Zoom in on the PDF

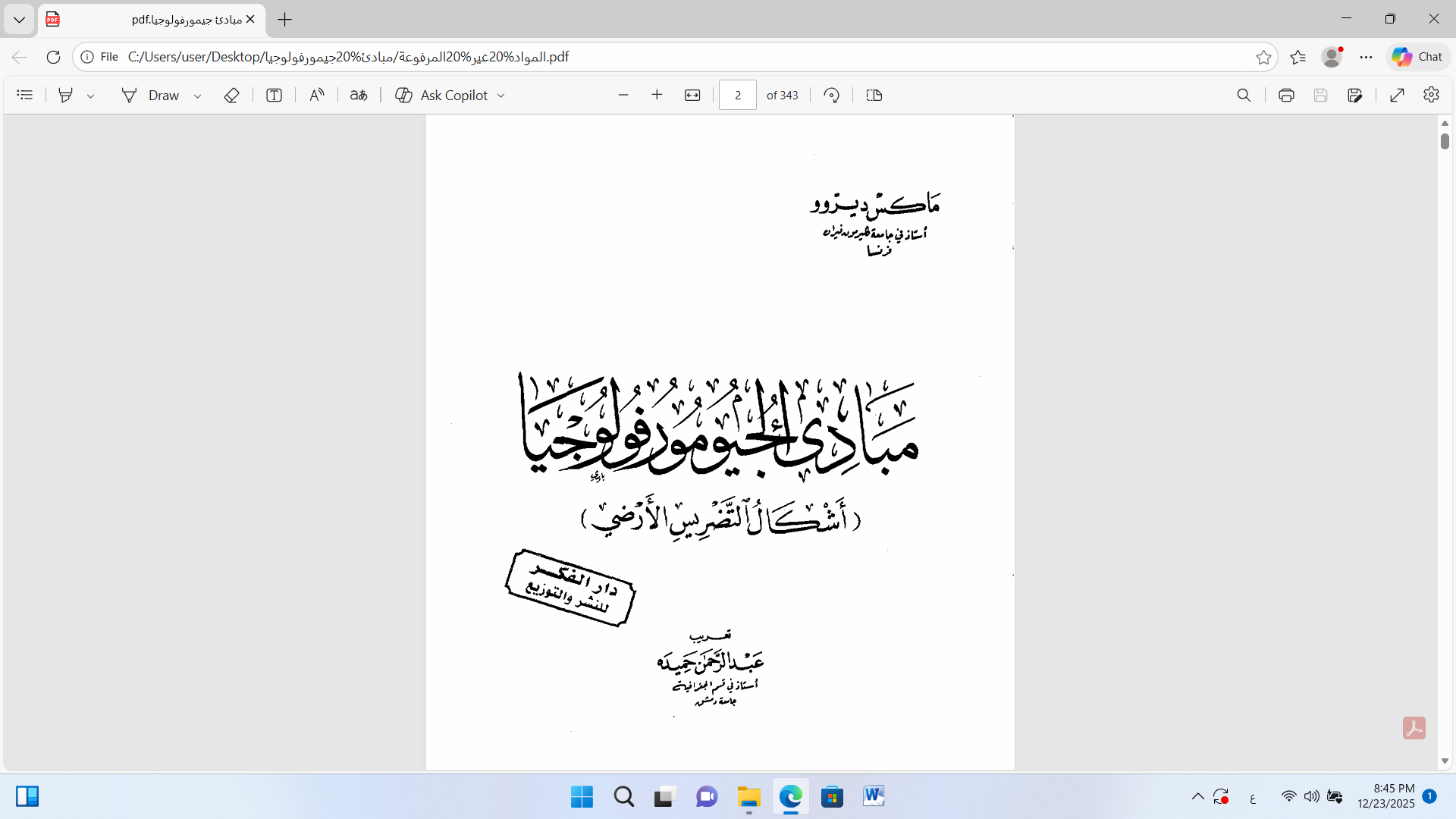657,95
